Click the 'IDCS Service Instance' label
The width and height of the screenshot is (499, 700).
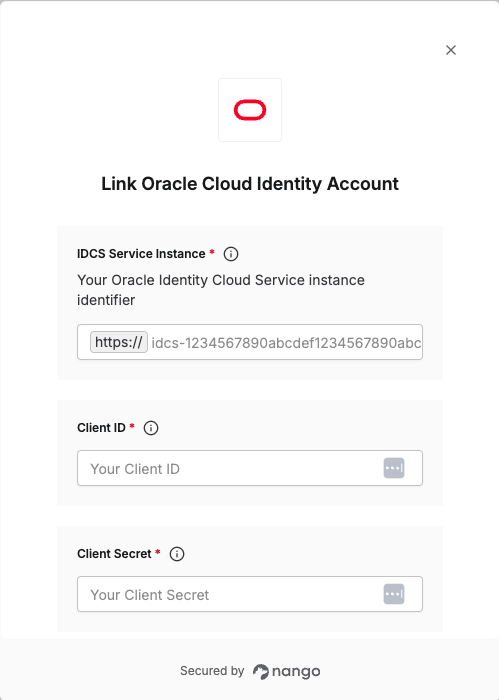point(141,254)
